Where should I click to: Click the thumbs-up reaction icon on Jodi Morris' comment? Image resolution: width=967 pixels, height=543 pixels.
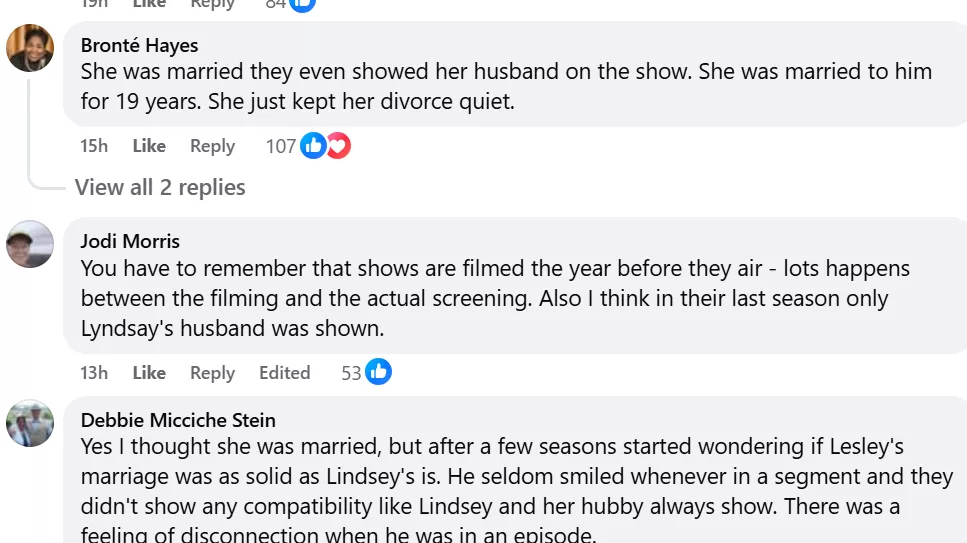pos(378,372)
